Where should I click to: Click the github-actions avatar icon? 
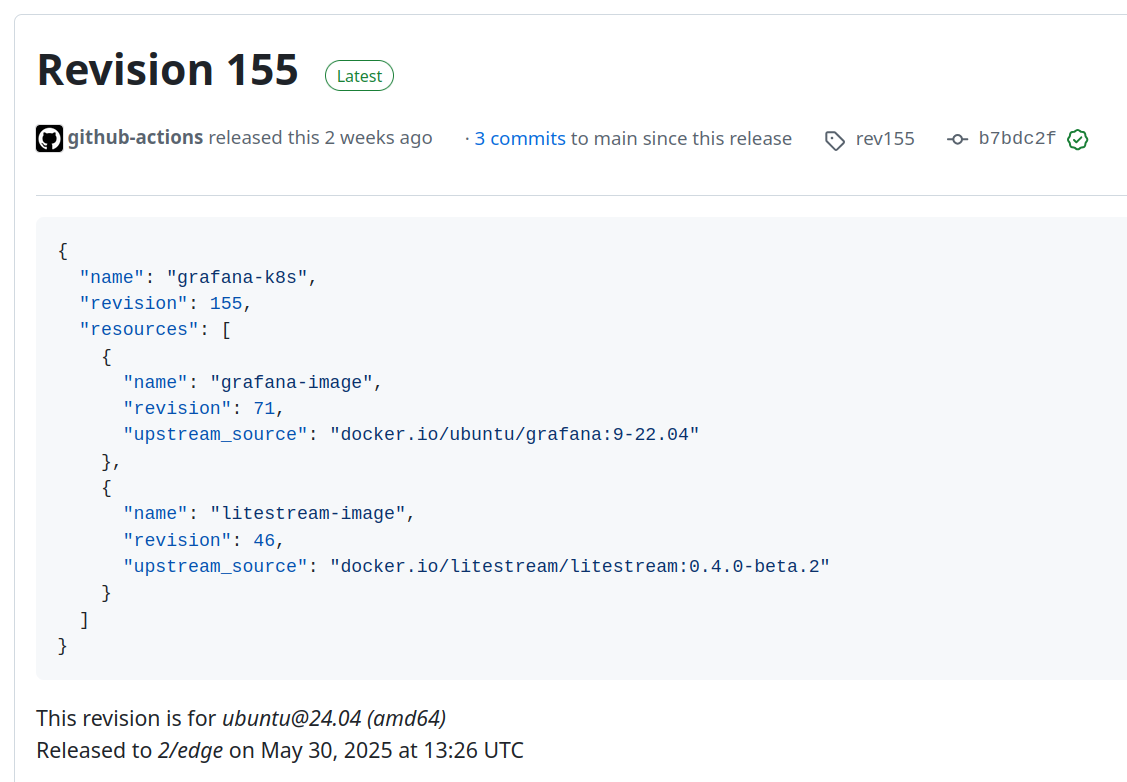pyautogui.click(x=50, y=139)
